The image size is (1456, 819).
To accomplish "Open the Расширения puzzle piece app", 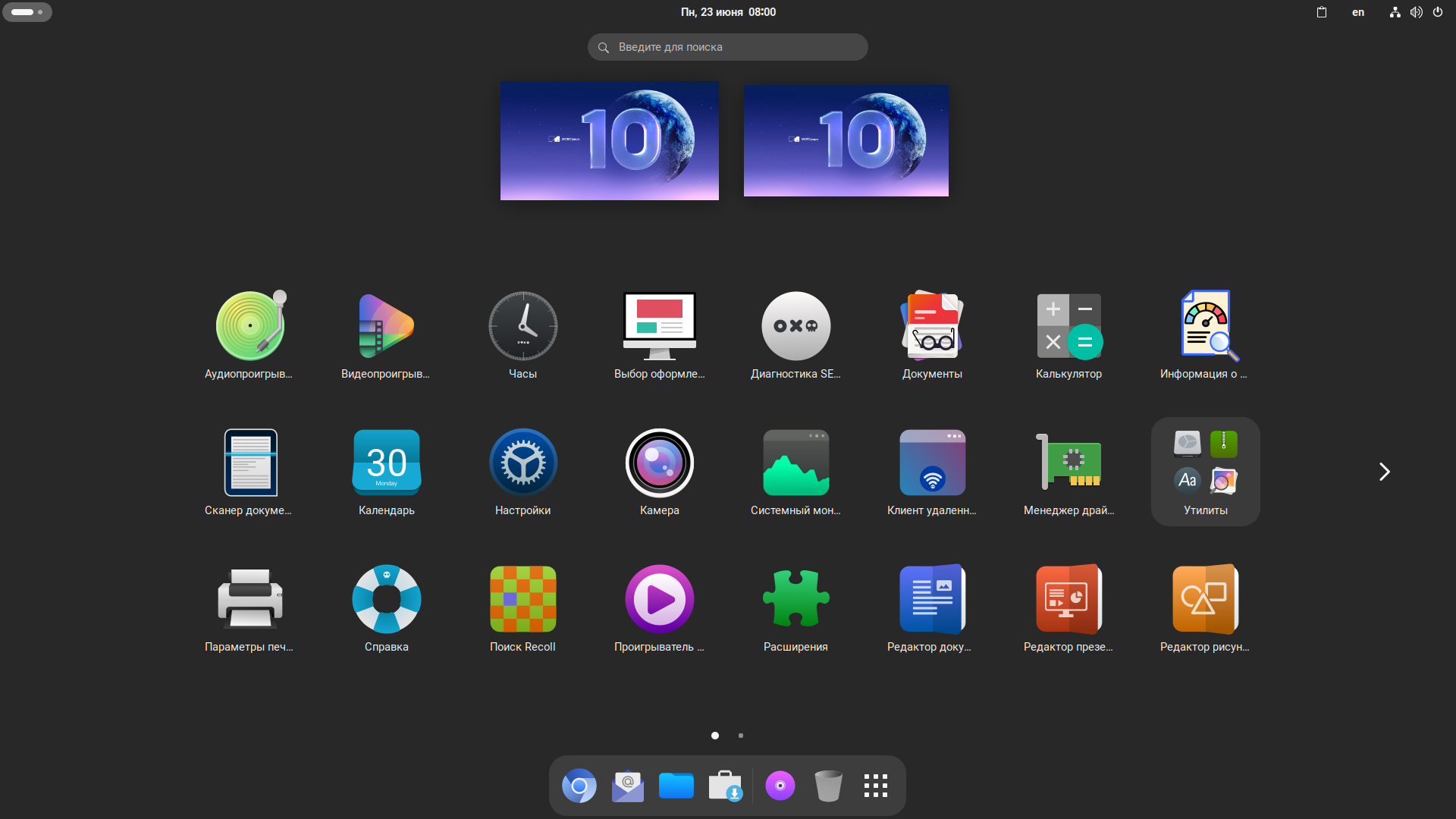I will tap(795, 600).
